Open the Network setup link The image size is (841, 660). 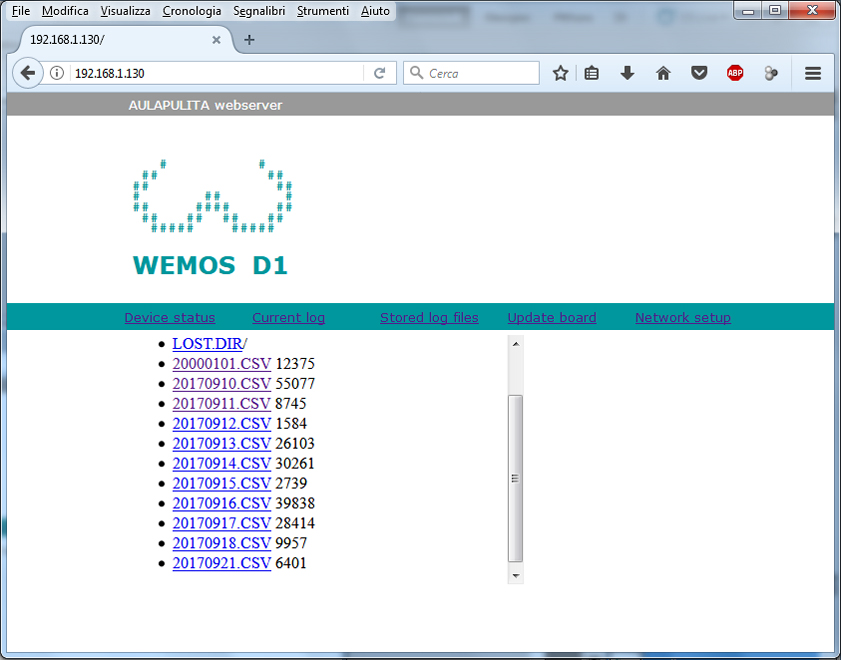[683, 317]
